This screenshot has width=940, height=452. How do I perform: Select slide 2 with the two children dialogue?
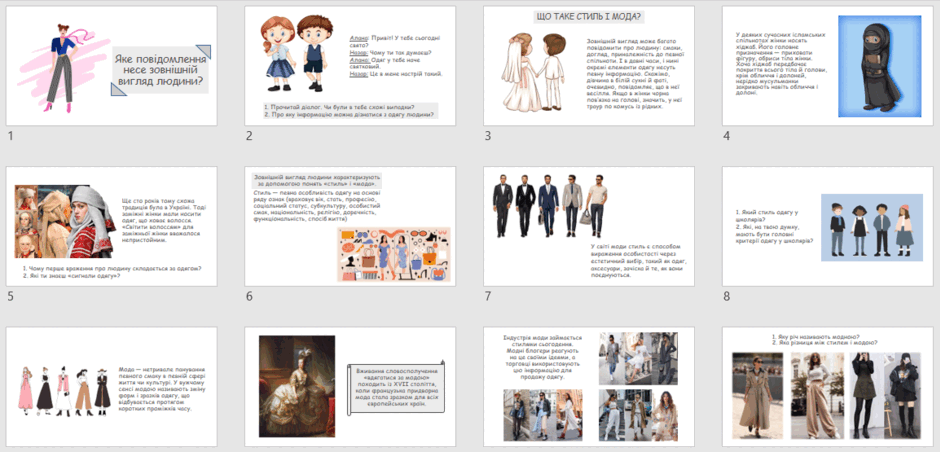tap(350, 66)
